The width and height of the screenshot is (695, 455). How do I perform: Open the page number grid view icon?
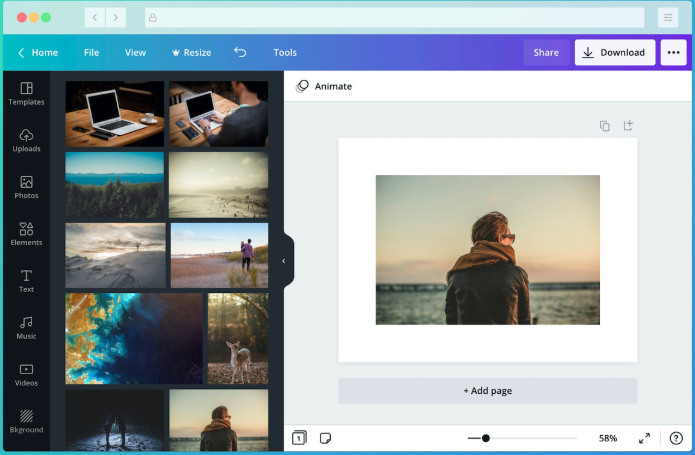click(x=299, y=438)
